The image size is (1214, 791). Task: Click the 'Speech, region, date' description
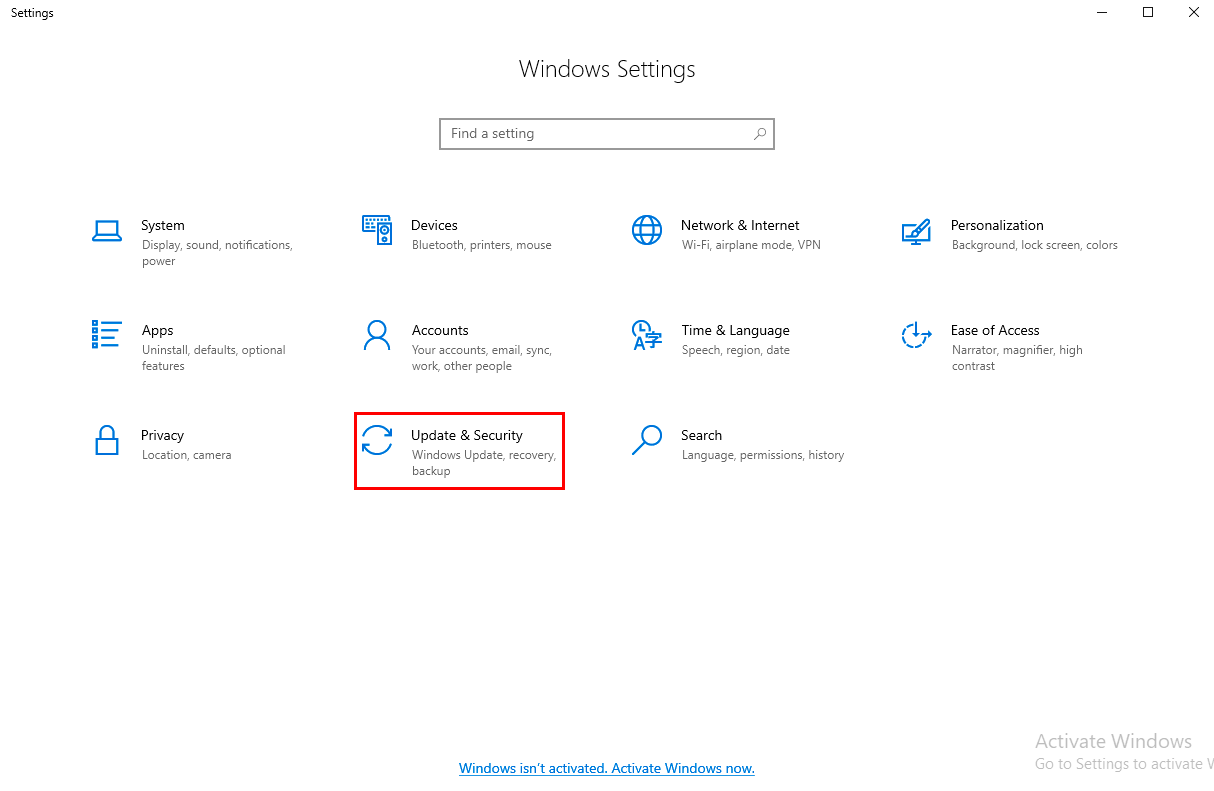tap(736, 350)
